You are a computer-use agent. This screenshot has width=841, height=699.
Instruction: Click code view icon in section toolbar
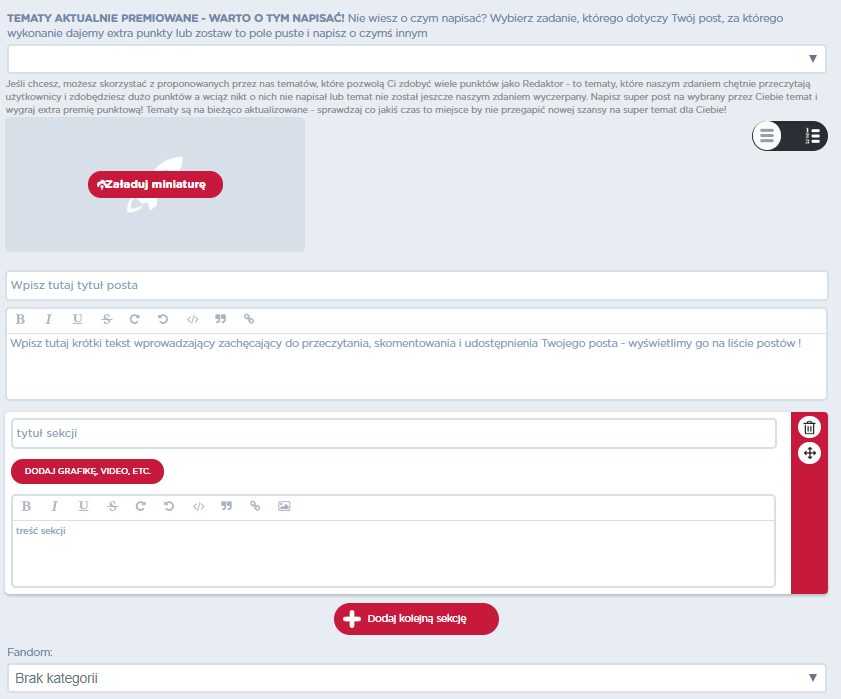(x=198, y=506)
